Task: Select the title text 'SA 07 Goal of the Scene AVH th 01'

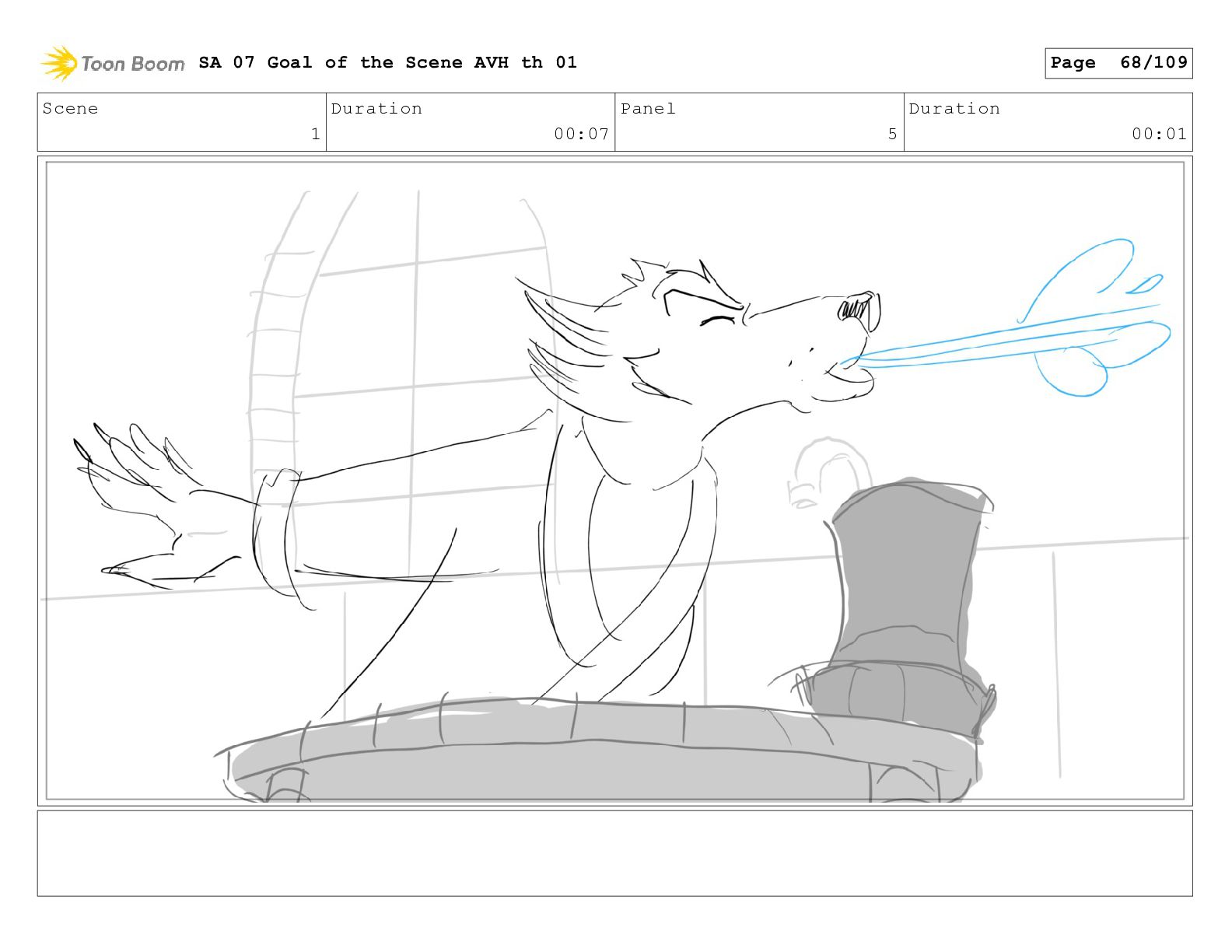Action: click(x=387, y=62)
